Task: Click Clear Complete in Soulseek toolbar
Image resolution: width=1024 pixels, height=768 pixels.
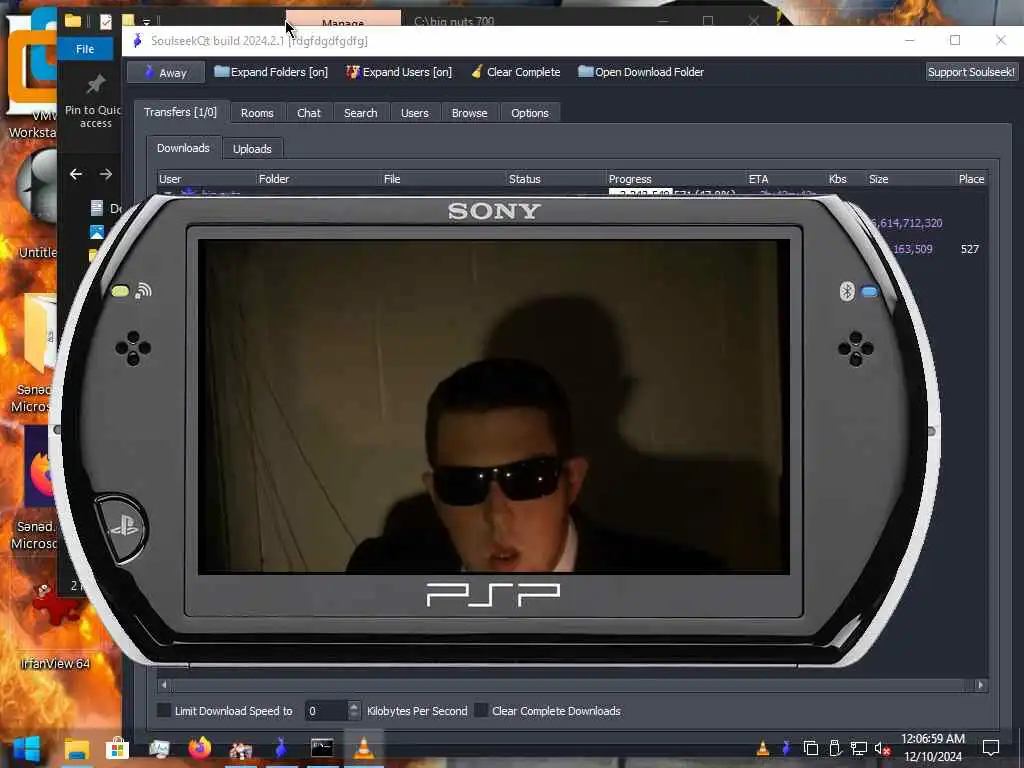Action: [515, 72]
